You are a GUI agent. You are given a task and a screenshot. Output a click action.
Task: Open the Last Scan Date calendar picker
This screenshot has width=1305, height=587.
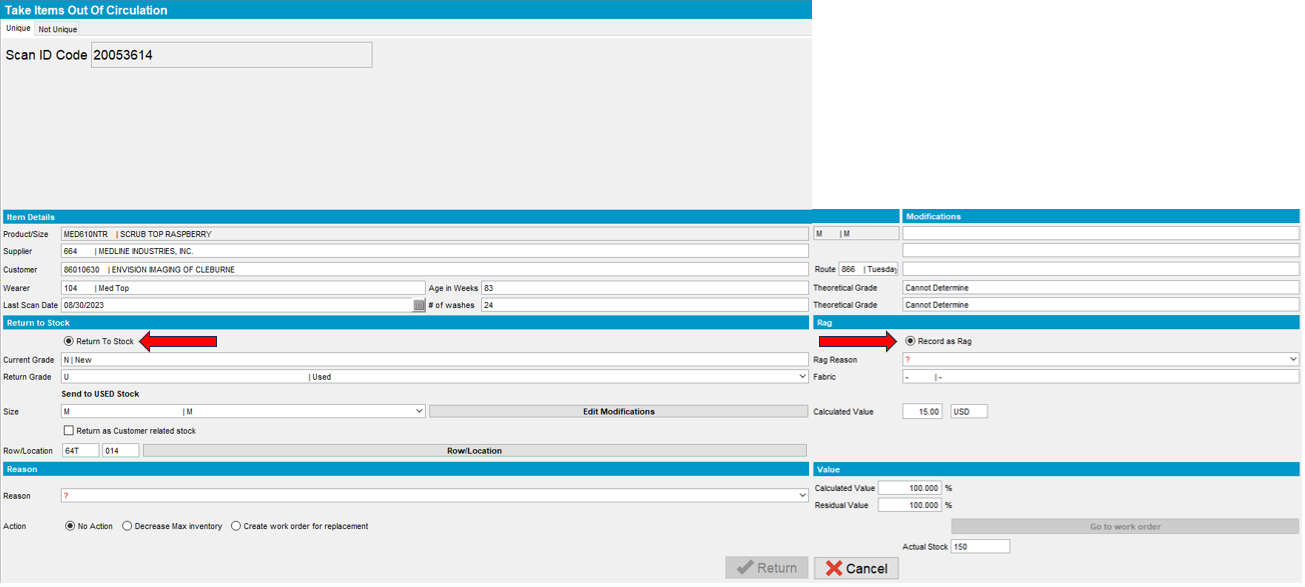[x=419, y=305]
